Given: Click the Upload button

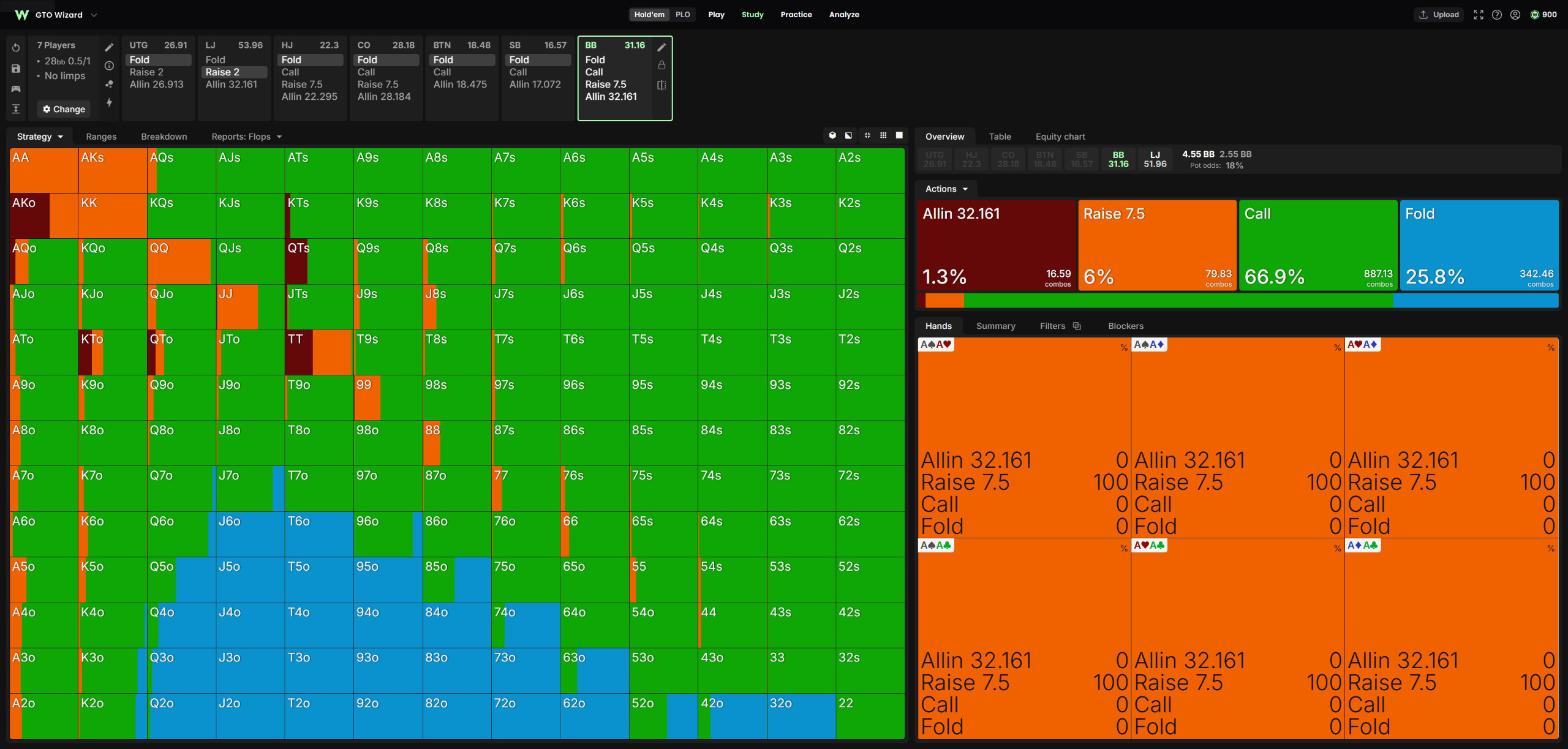Looking at the screenshot, I should point(1438,15).
